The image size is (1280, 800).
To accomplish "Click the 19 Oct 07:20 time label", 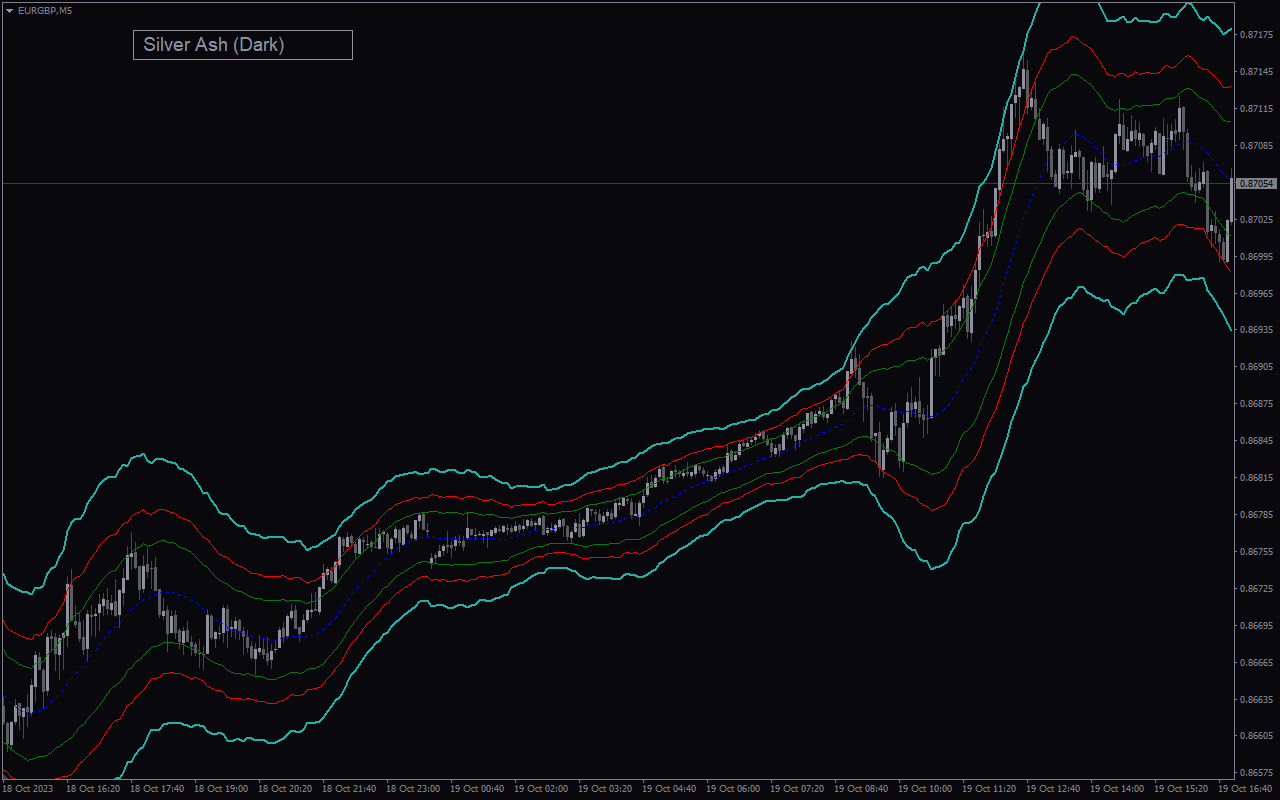I will click(797, 789).
